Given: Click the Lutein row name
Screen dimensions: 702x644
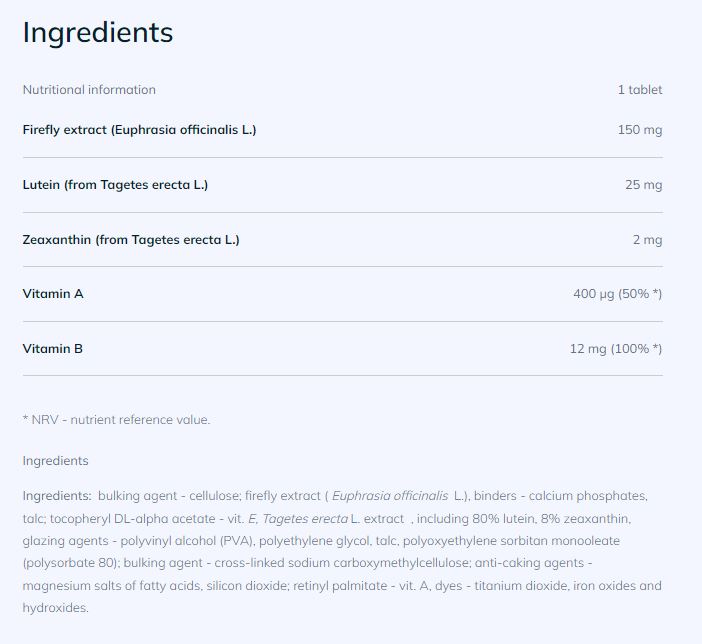Looking at the screenshot, I should click(x=115, y=185).
